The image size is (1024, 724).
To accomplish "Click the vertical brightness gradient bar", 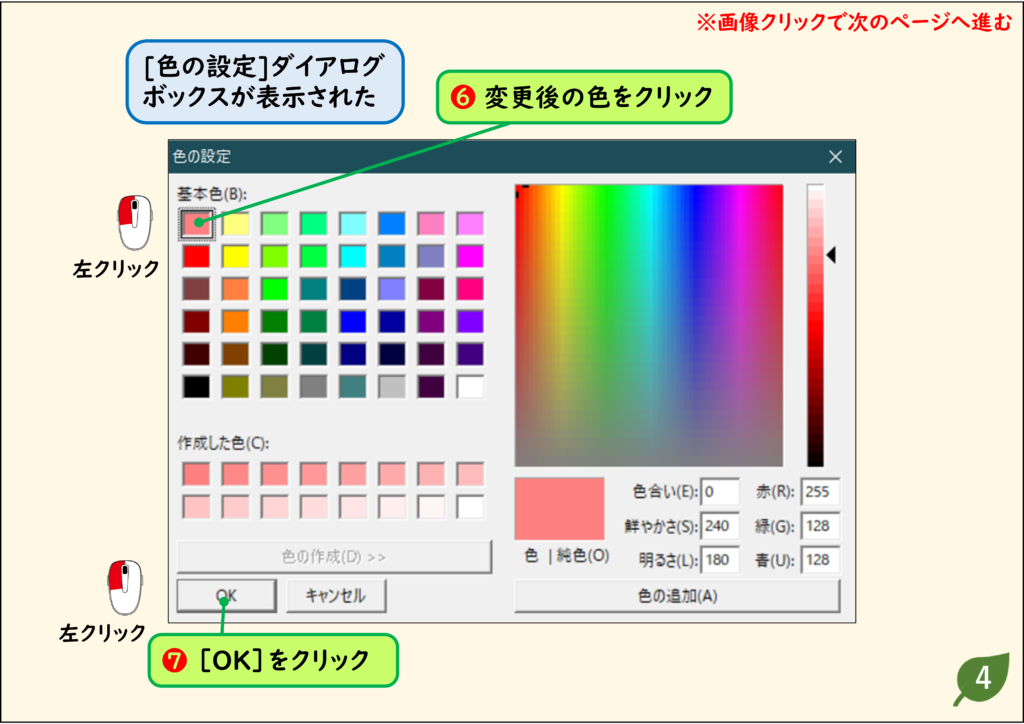I will coord(816,325).
